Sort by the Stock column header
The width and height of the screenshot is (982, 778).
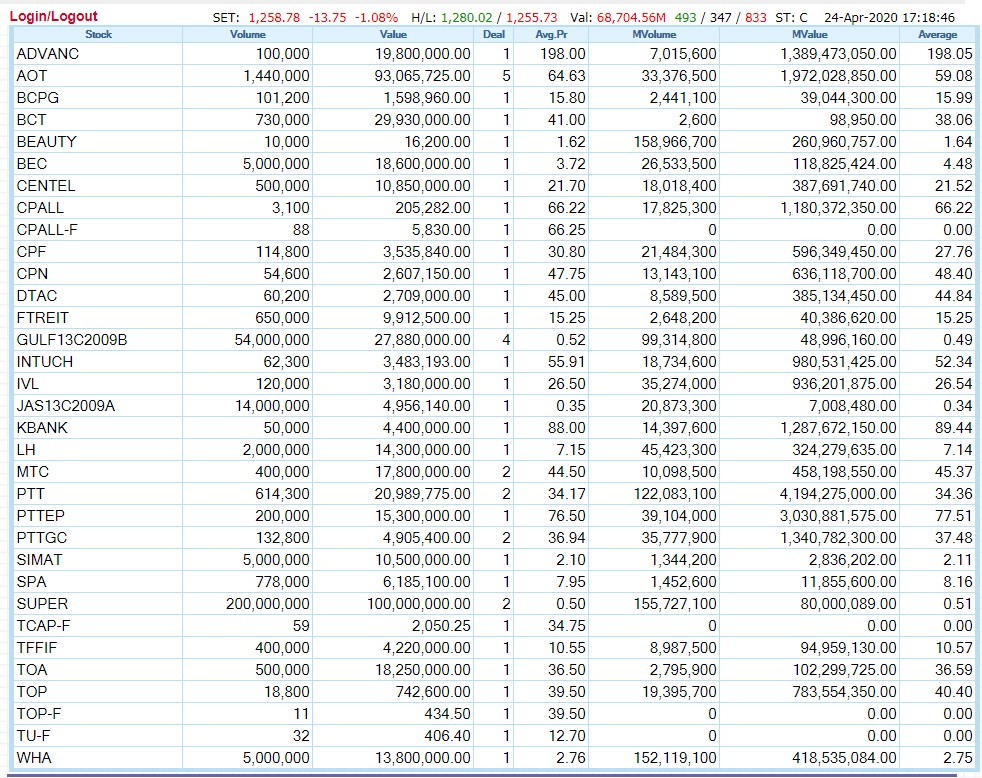coord(98,34)
